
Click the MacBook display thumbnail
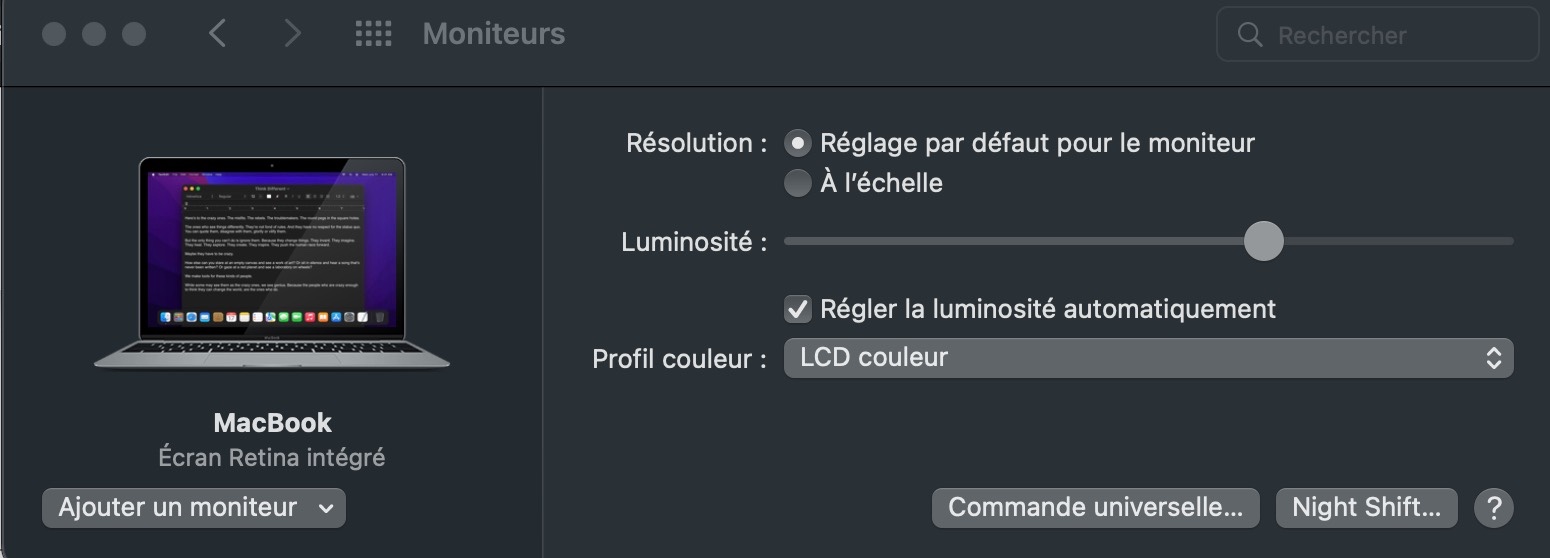tap(272, 262)
